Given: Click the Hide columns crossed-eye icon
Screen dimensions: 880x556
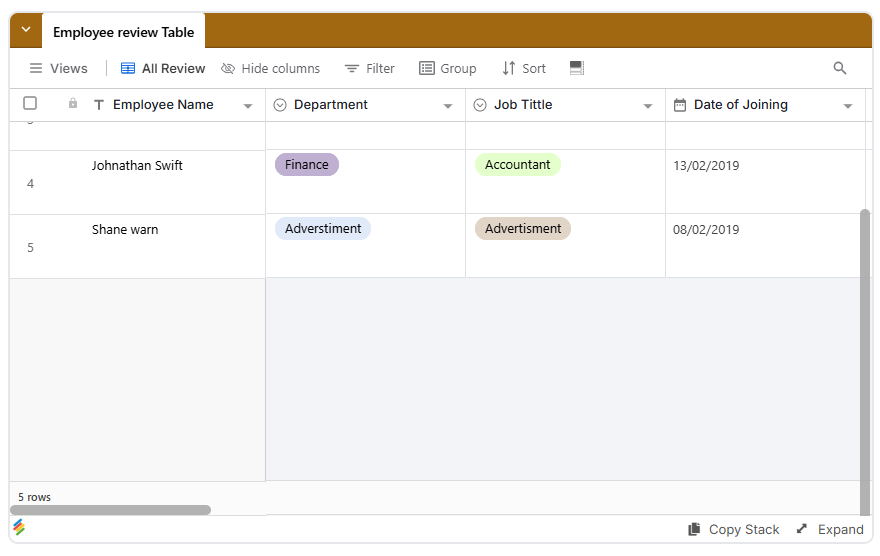Looking at the screenshot, I should 227,68.
